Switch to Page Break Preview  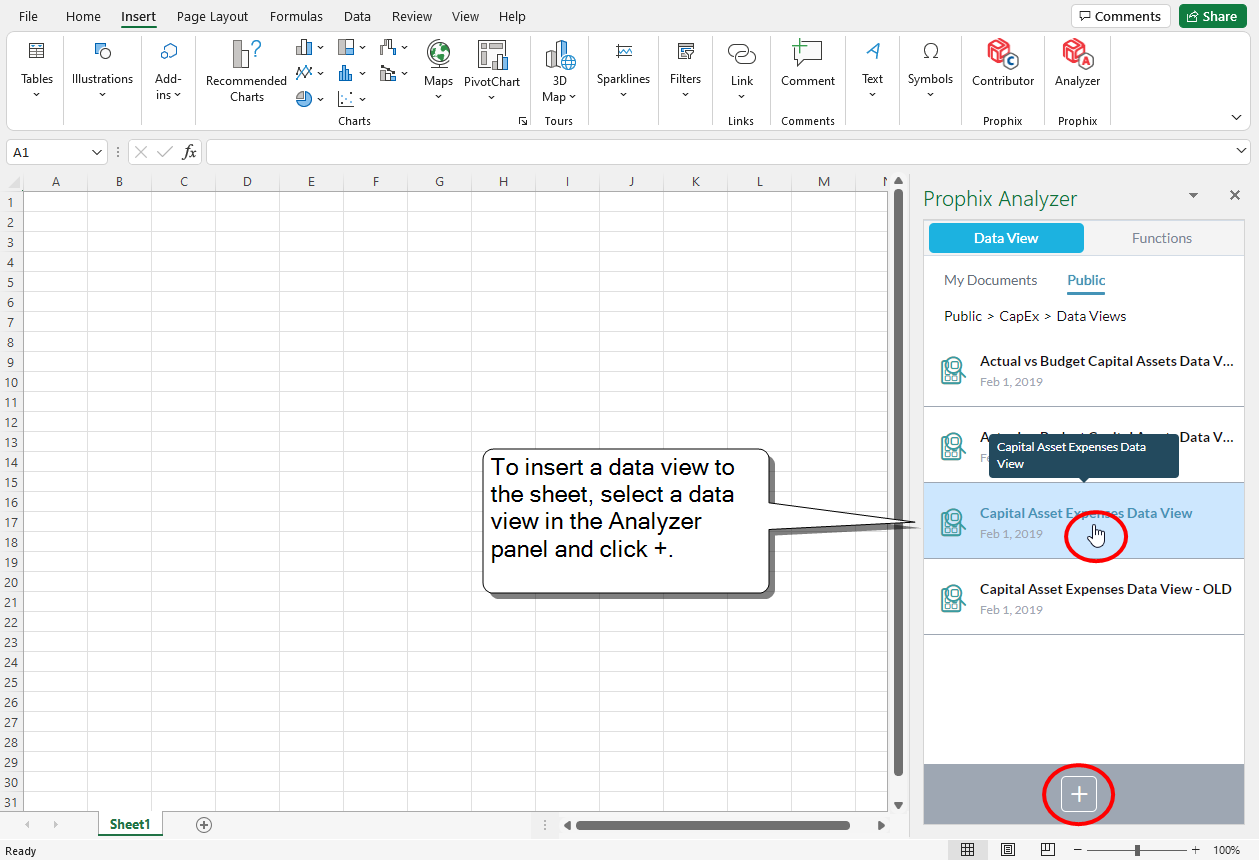coord(1048,850)
